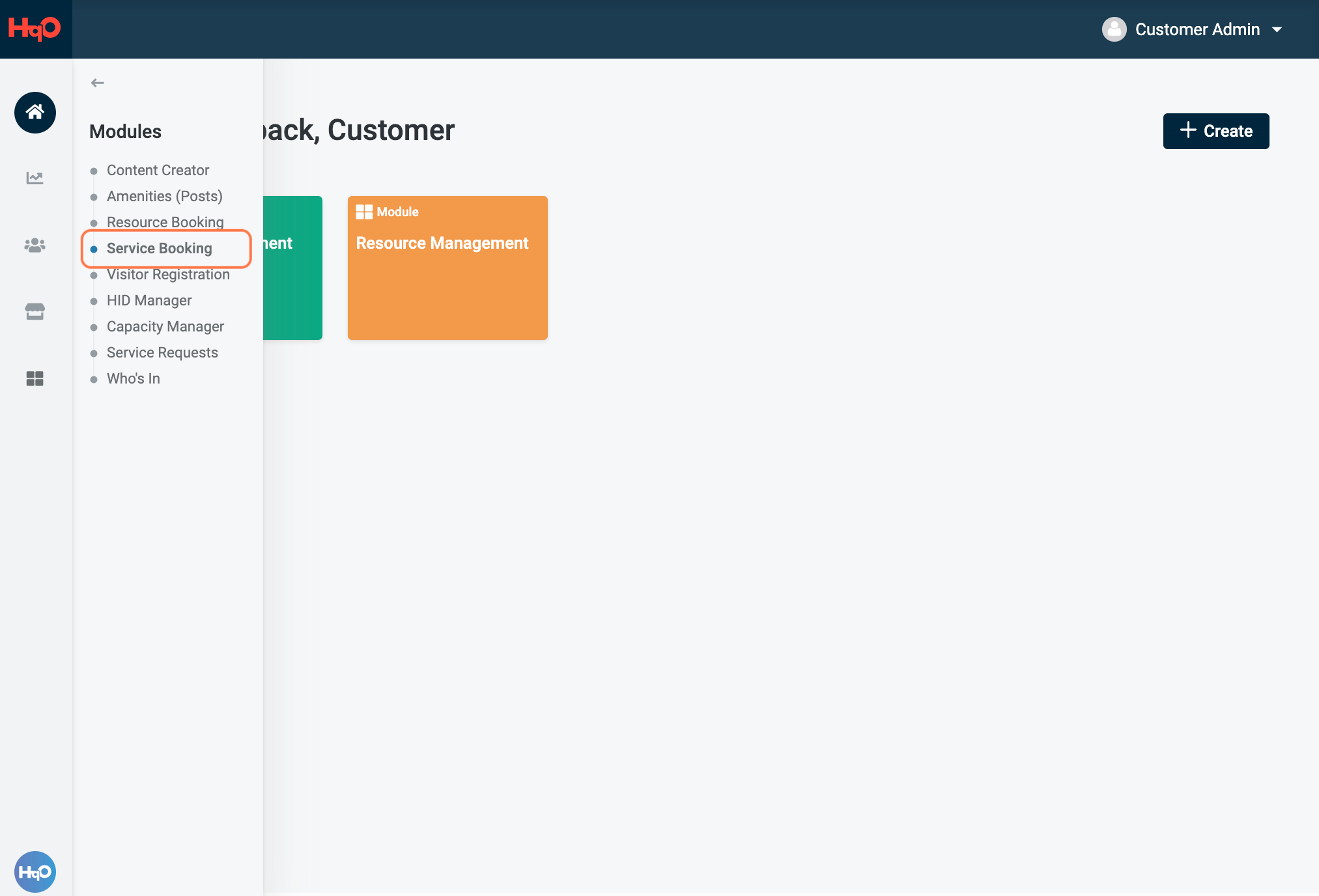The width and height of the screenshot is (1319, 896).
Task: Click the round HqO badge at bottom-left
Action: 35,872
